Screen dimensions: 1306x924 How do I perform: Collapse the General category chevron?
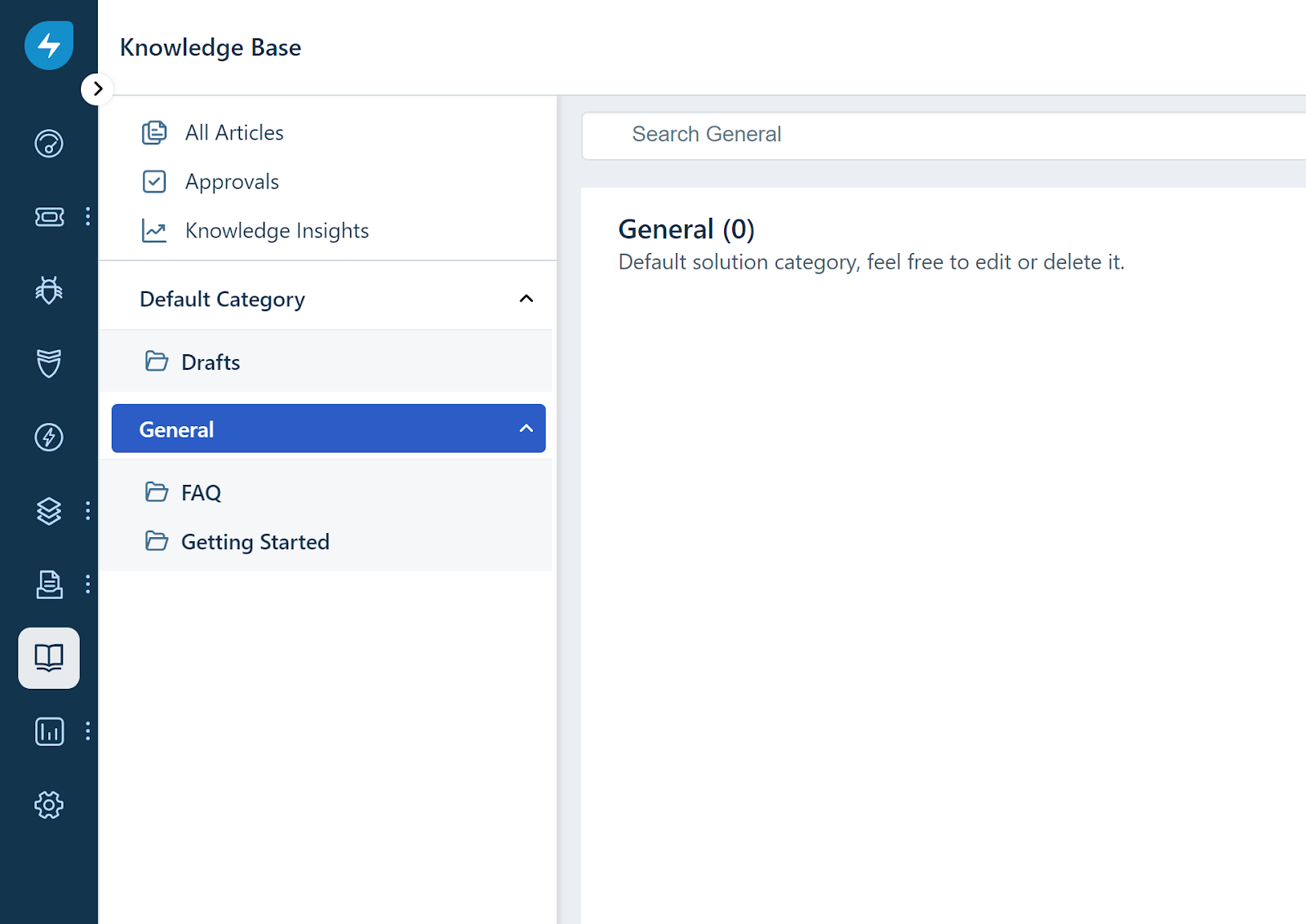click(526, 429)
